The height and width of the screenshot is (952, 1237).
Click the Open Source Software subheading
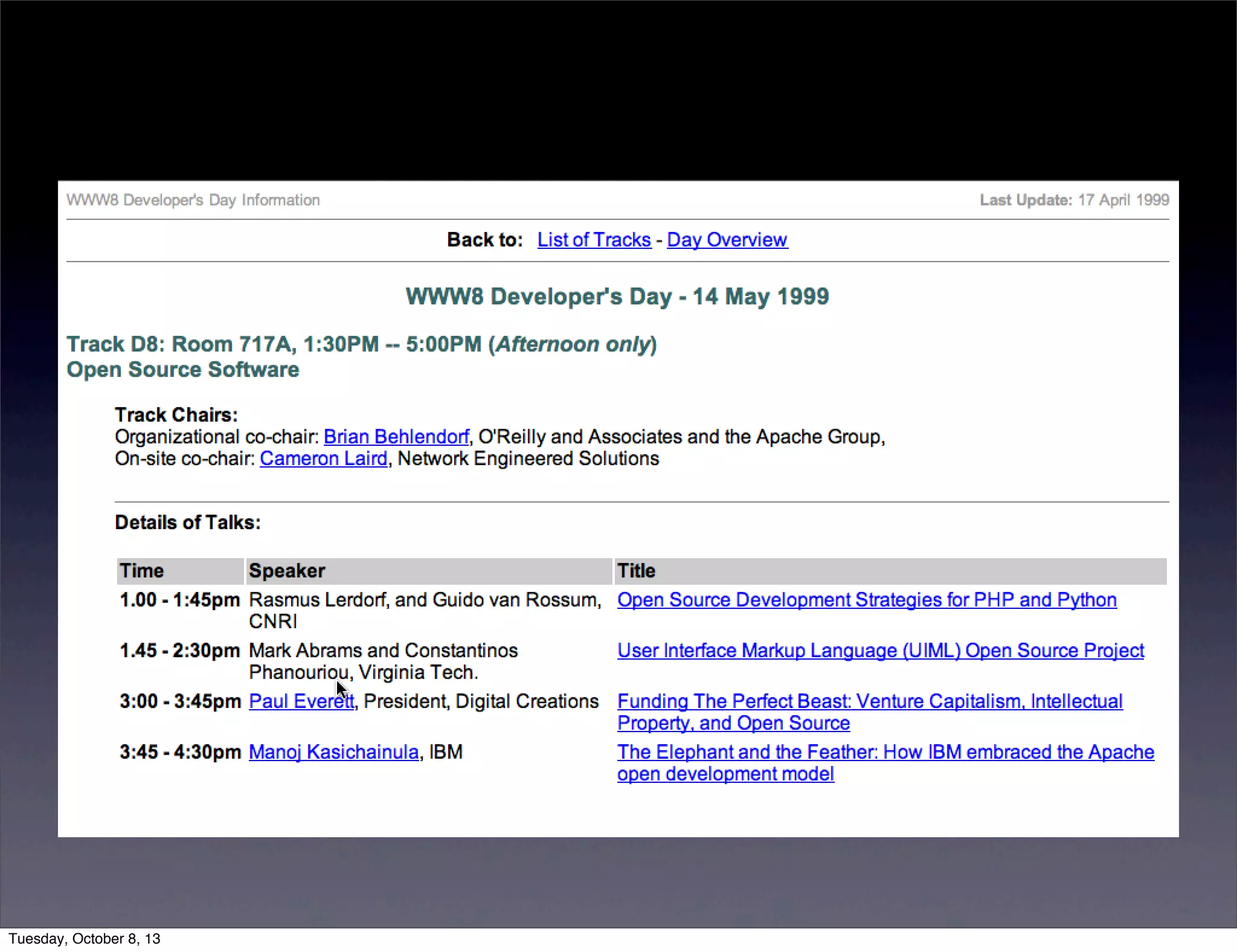tap(182, 370)
